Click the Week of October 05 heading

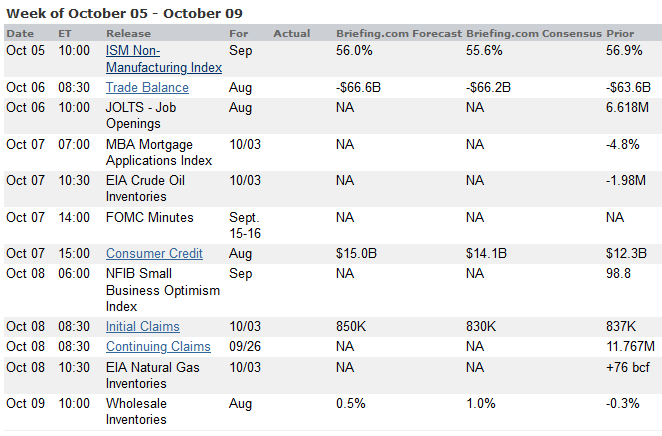click(124, 12)
